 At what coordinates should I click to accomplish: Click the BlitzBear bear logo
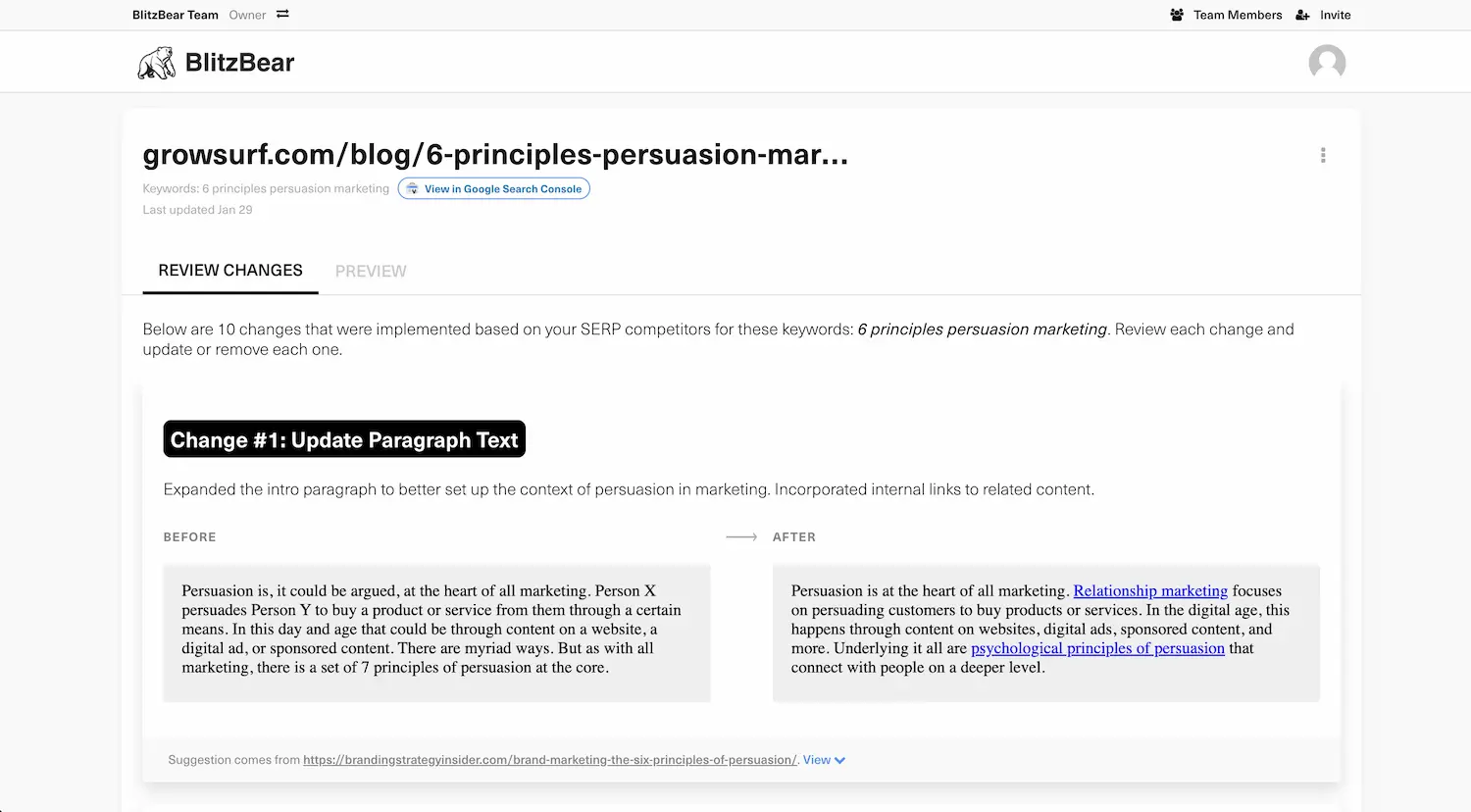[156, 62]
